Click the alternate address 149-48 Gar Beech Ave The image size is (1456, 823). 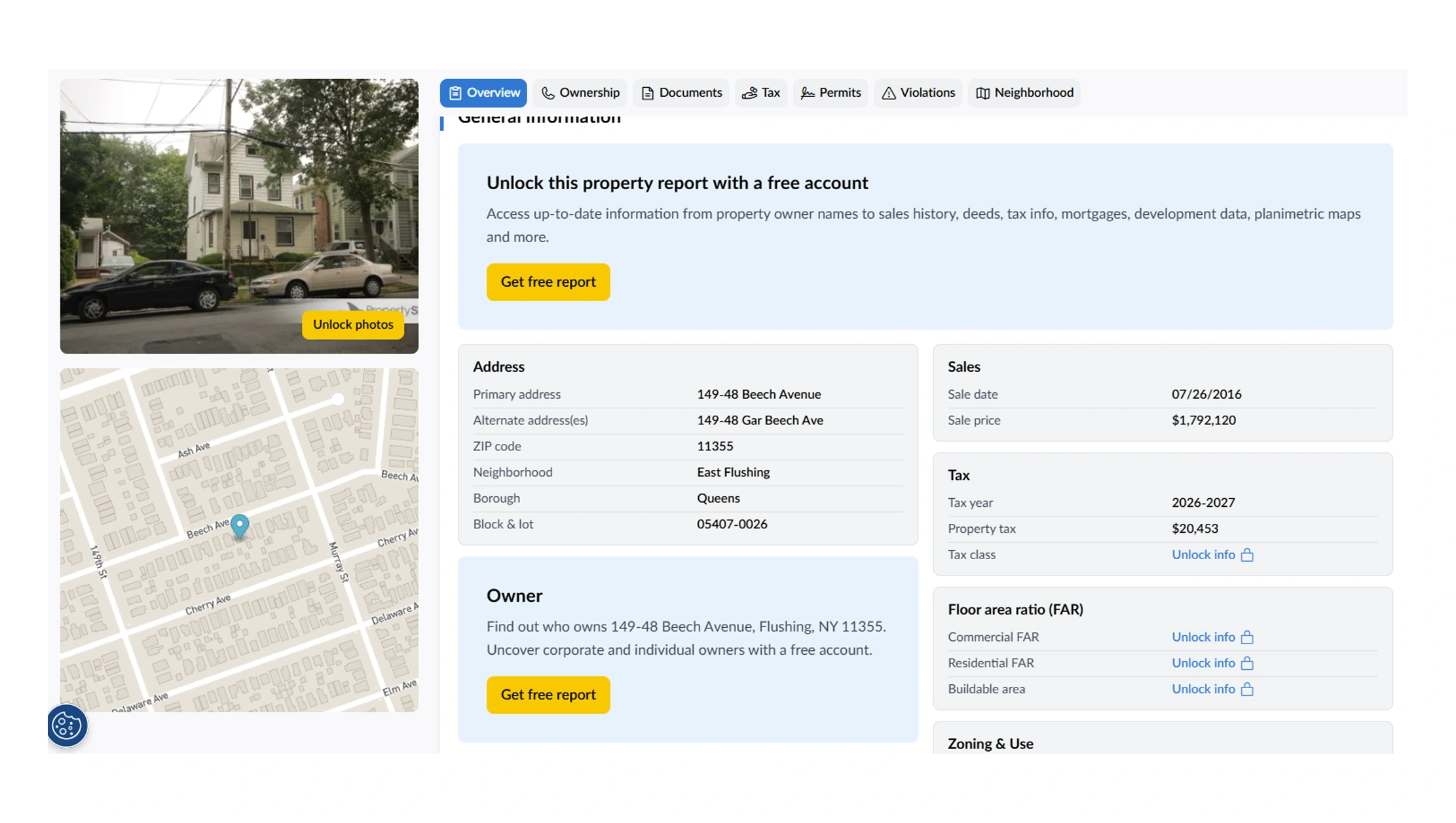point(760,420)
